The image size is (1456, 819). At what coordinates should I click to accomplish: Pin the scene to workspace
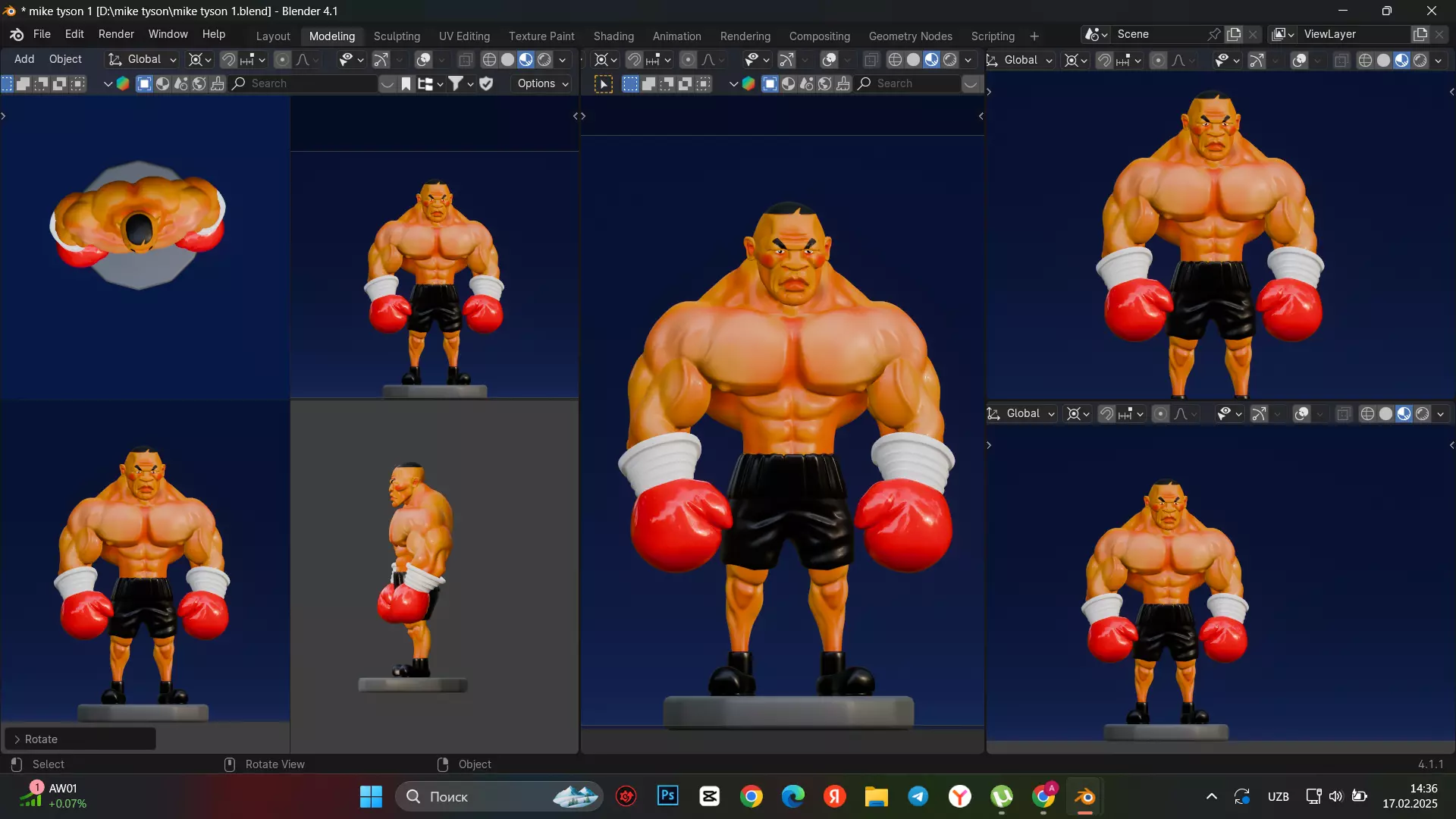1214,34
